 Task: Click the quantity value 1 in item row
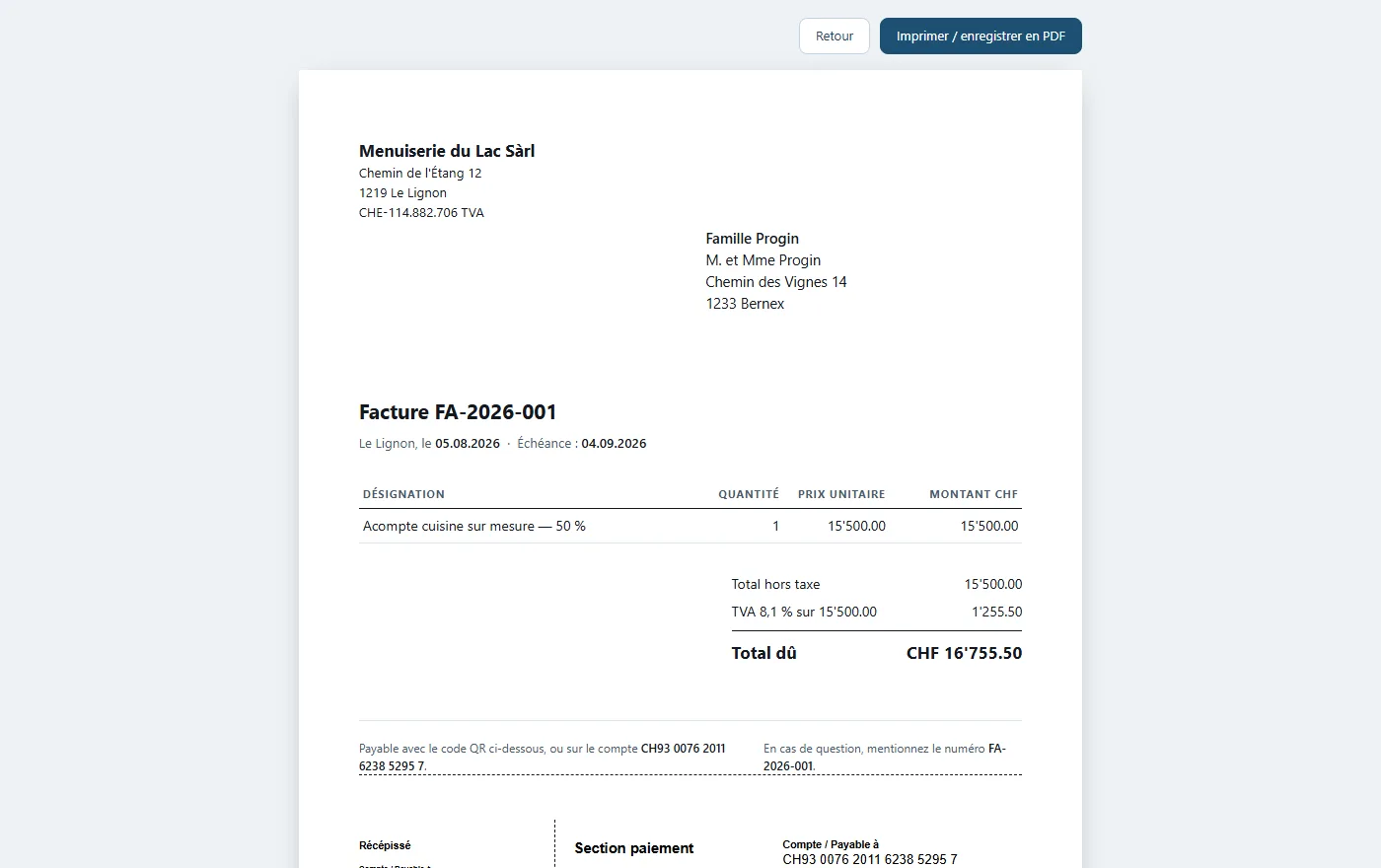click(x=775, y=526)
